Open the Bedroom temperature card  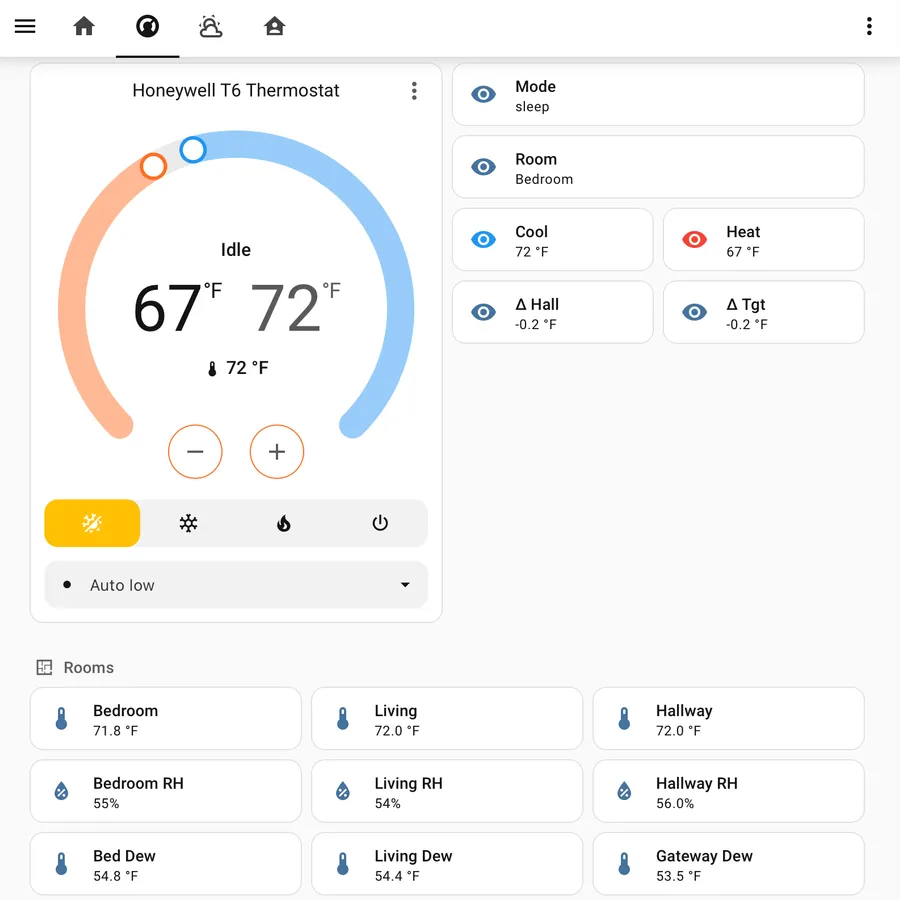pos(166,719)
